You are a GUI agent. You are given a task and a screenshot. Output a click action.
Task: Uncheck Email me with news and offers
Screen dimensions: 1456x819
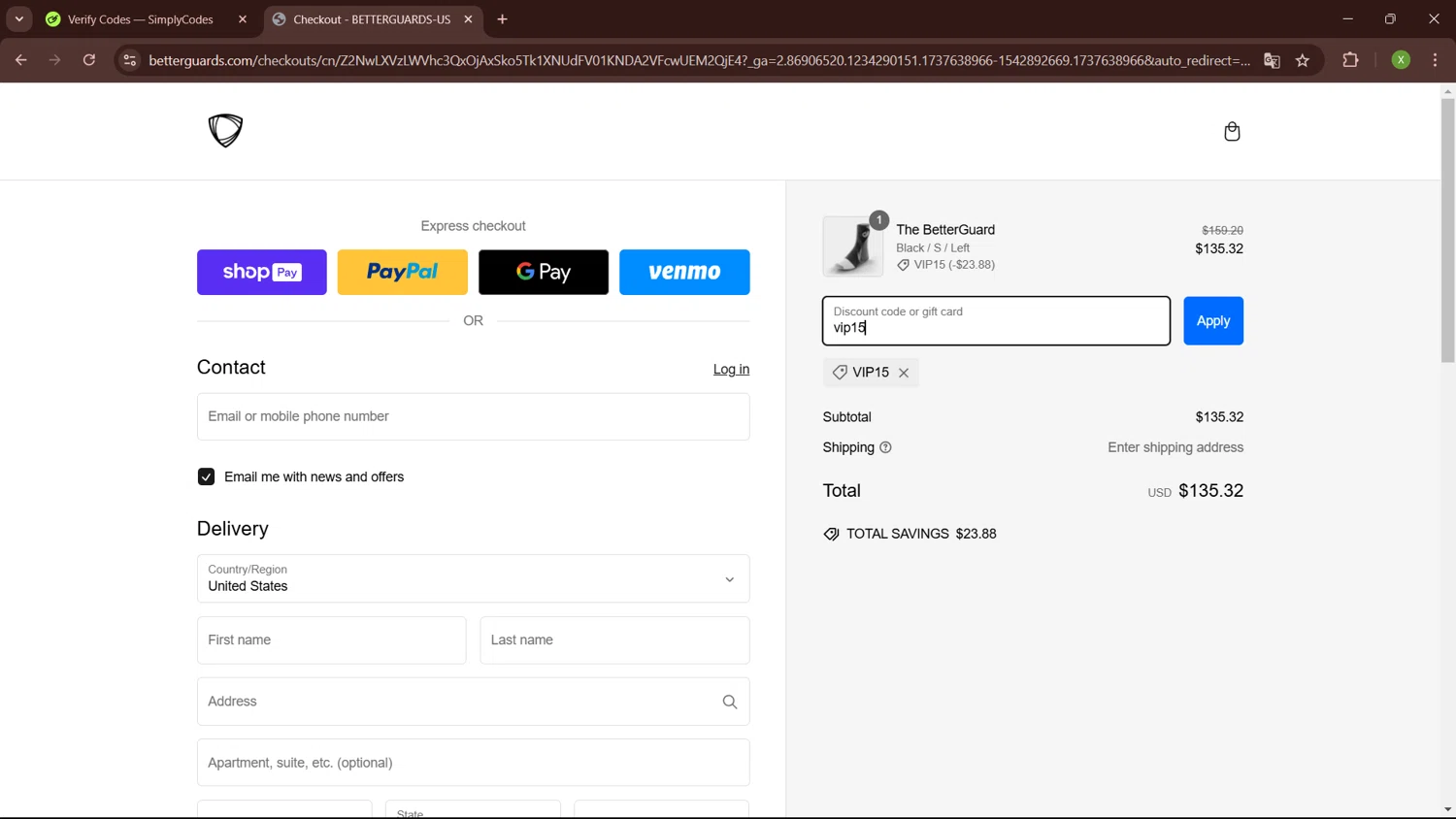(x=206, y=476)
